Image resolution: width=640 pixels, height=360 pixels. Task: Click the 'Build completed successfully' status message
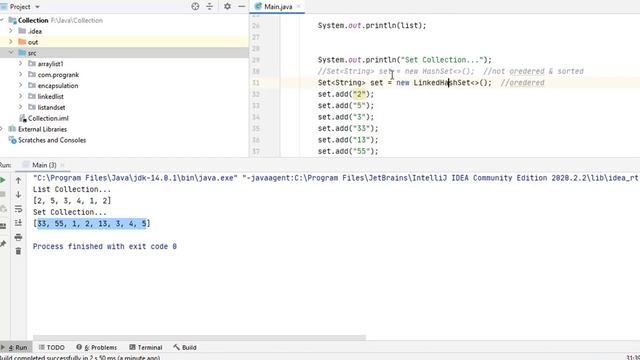coord(80,357)
